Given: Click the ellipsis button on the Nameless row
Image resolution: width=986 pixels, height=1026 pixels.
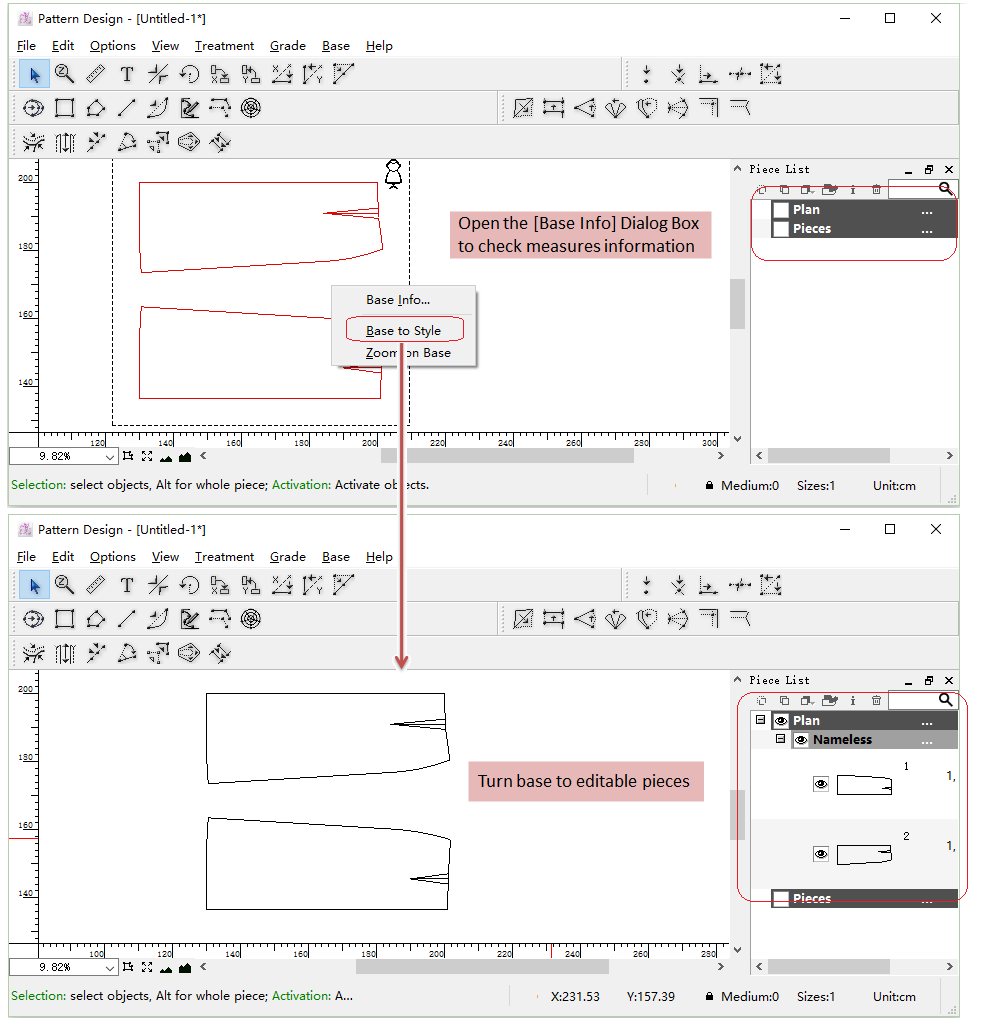Looking at the screenshot, I should [926, 741].
